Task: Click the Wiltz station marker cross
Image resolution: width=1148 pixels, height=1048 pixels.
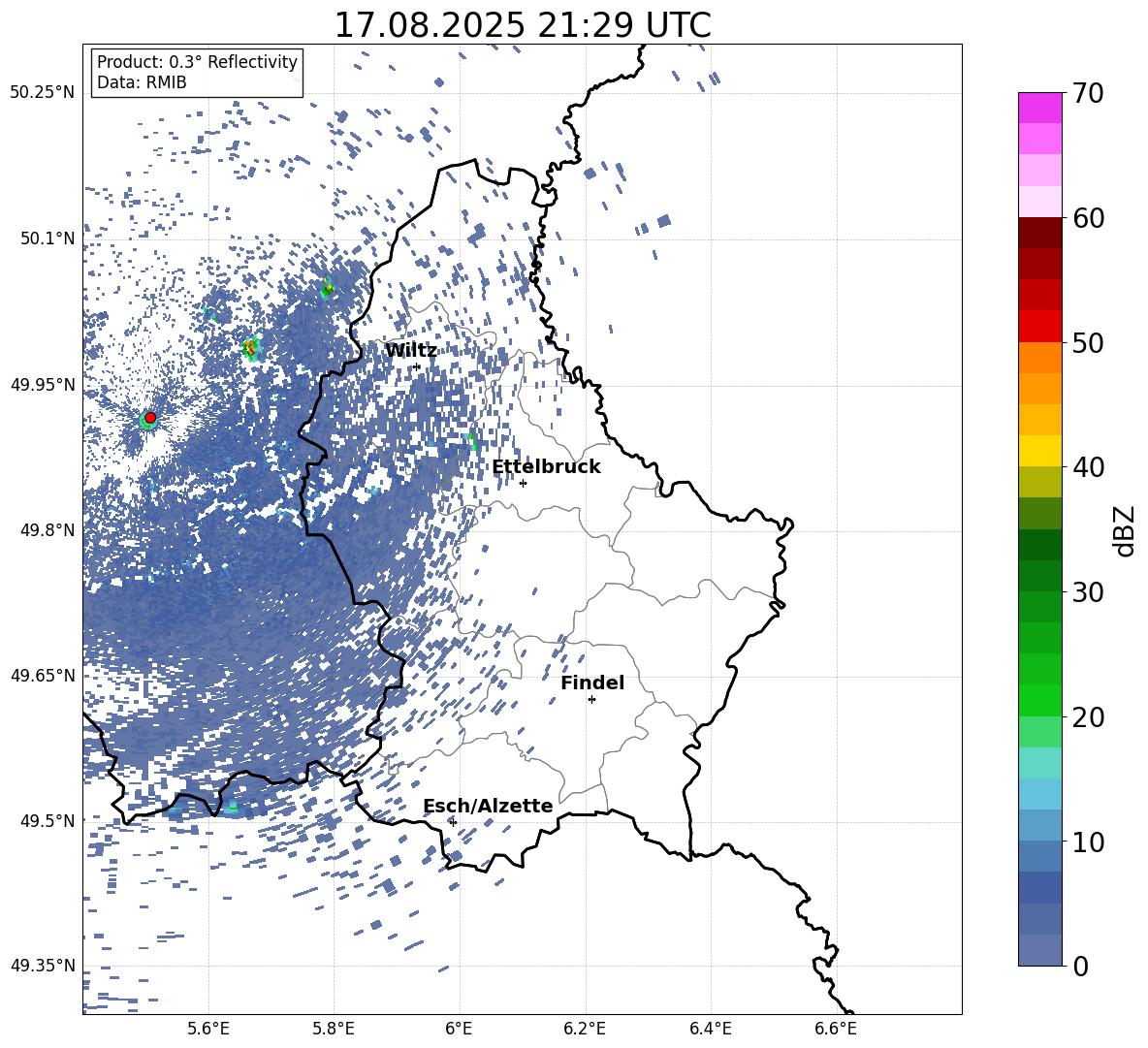Action: (417, 366)
